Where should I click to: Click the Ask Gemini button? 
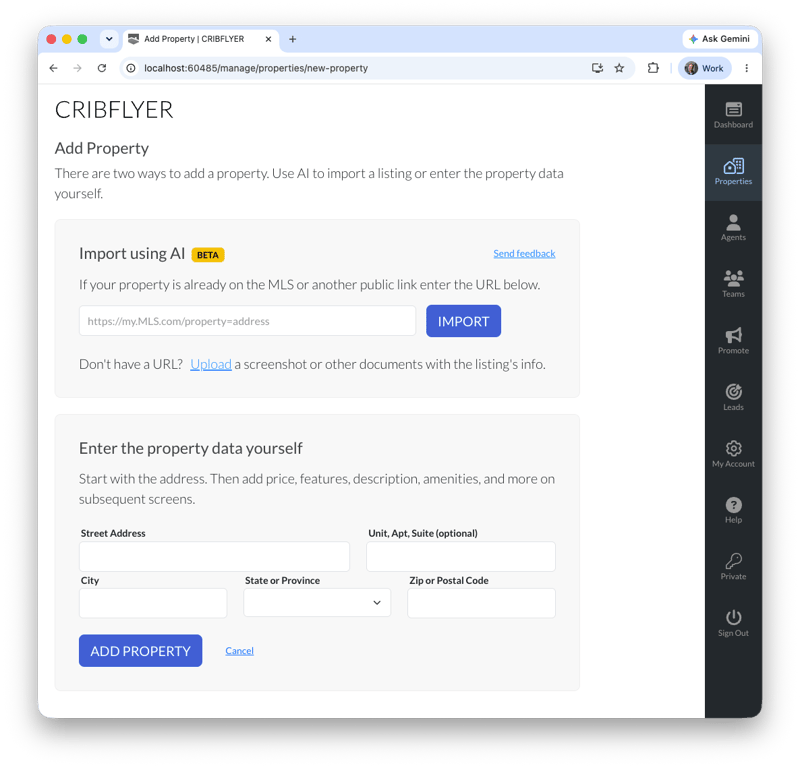coord(719,39)
